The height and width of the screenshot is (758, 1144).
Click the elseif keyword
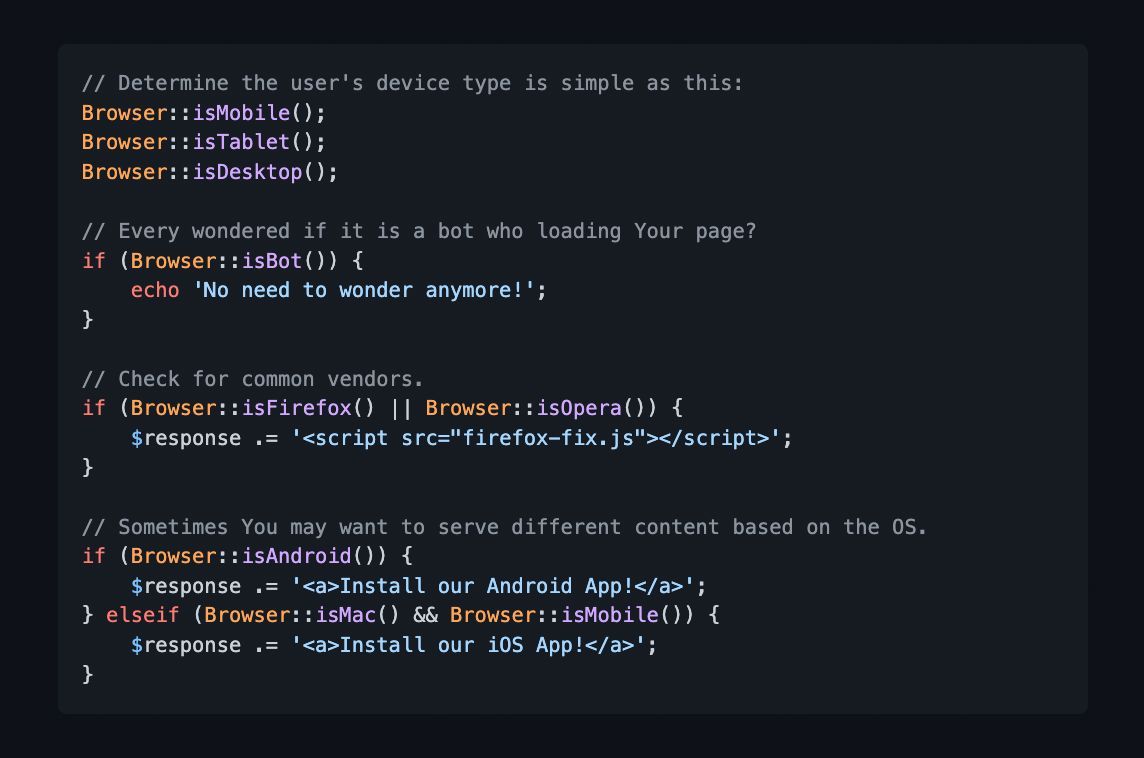tap(142, 615)
